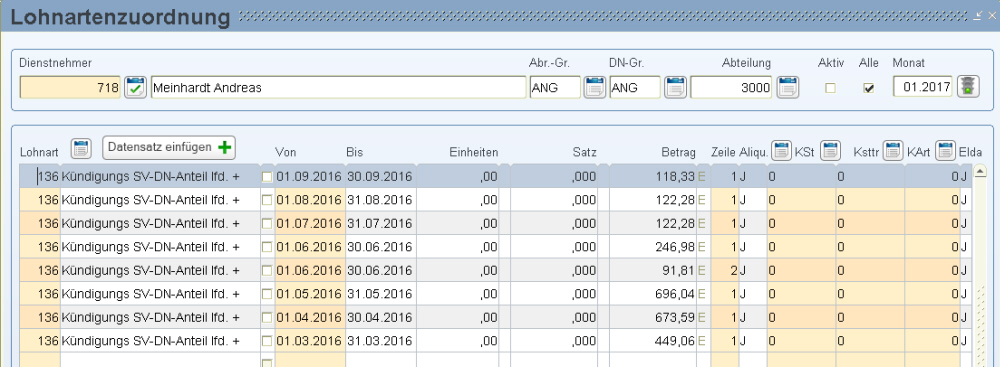The image size is (1000, 367).
Task: Open Aliqu. column lookup icon
Action: 781,151
